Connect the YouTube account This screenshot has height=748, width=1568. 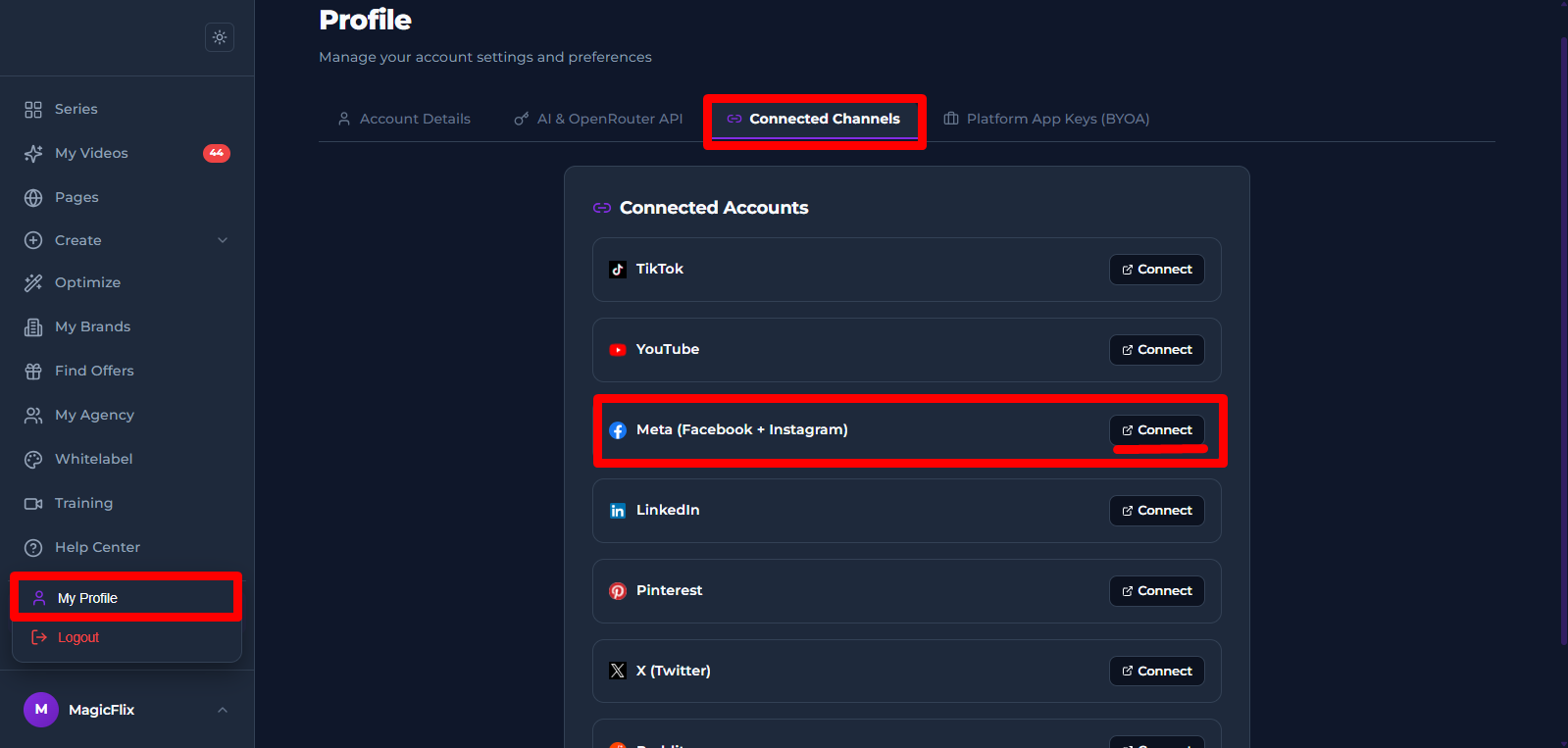click(1157, 350)
